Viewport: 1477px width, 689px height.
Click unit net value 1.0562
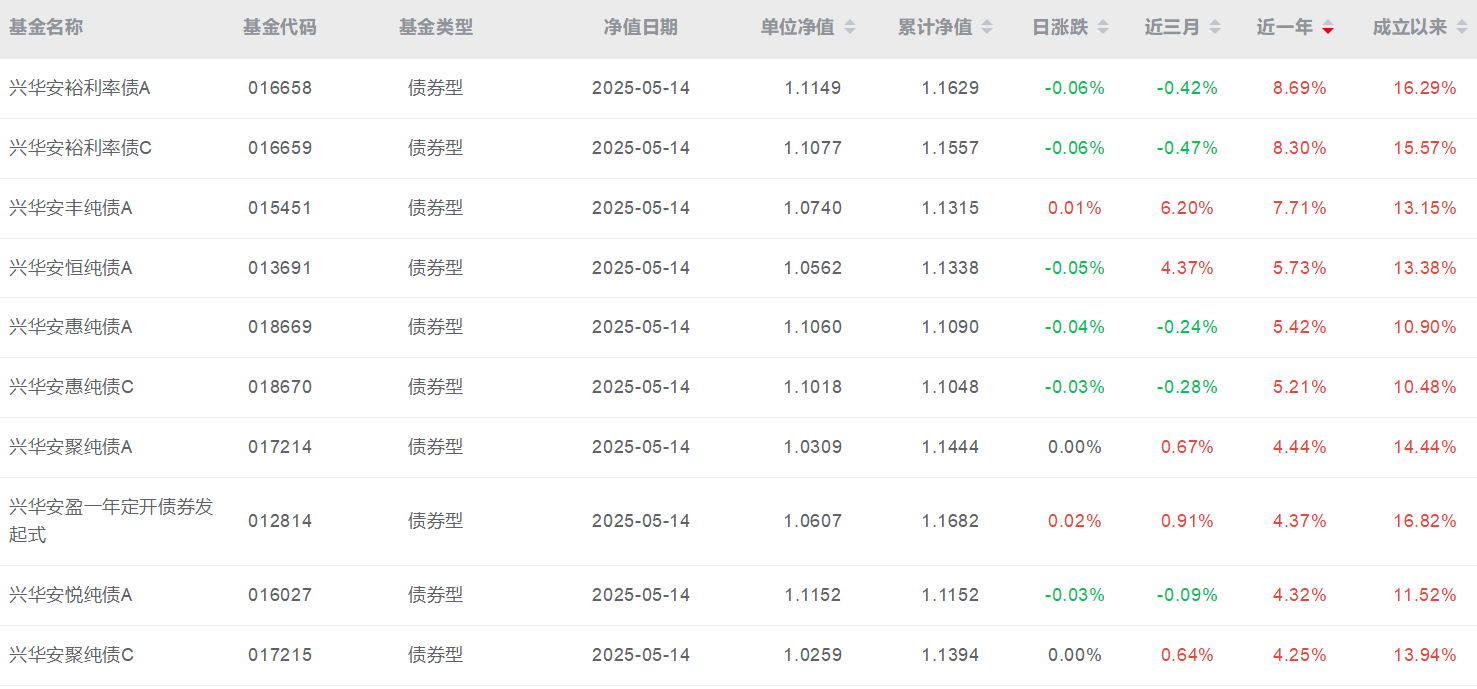[x=813, y=268]
